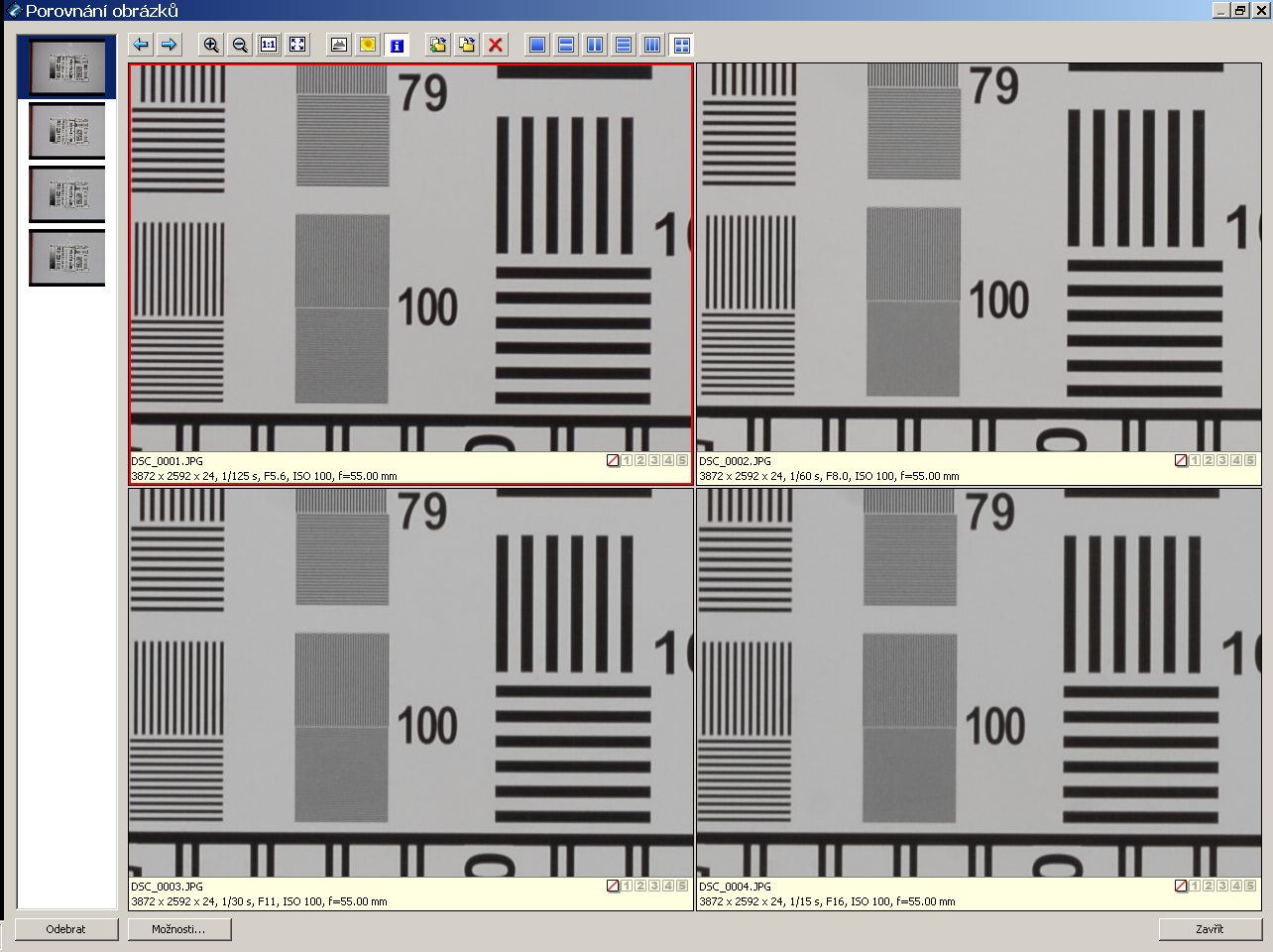Viewport: 1273px width, 952px height.
Task: Clear rating flag for DSC_0001.JPG
Action: click(x=613, y=460)
